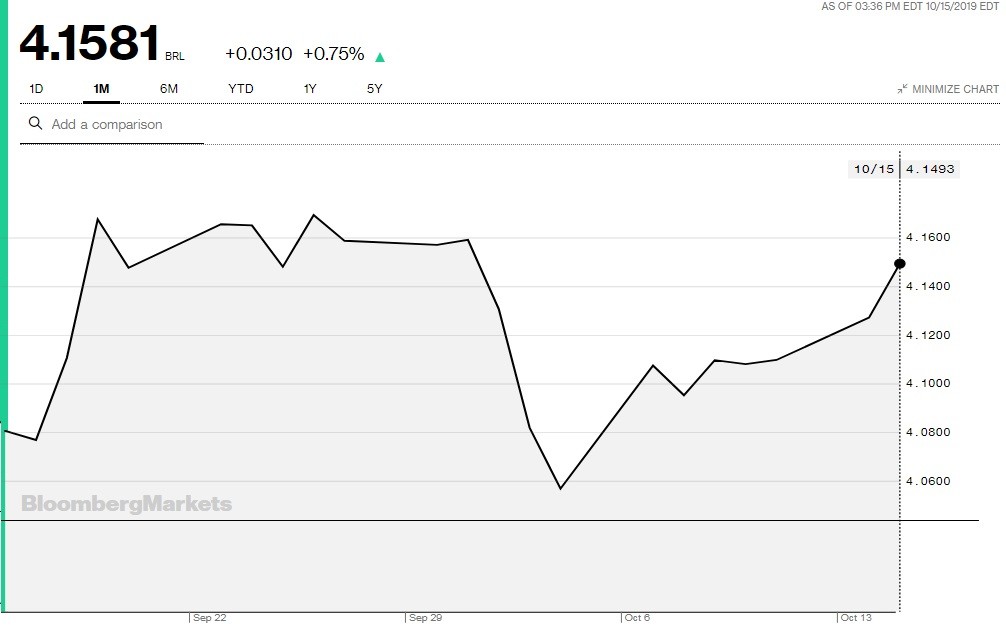Click the BloombergMarkets watermark logo
1006x631 pixels.
(126, 504)
